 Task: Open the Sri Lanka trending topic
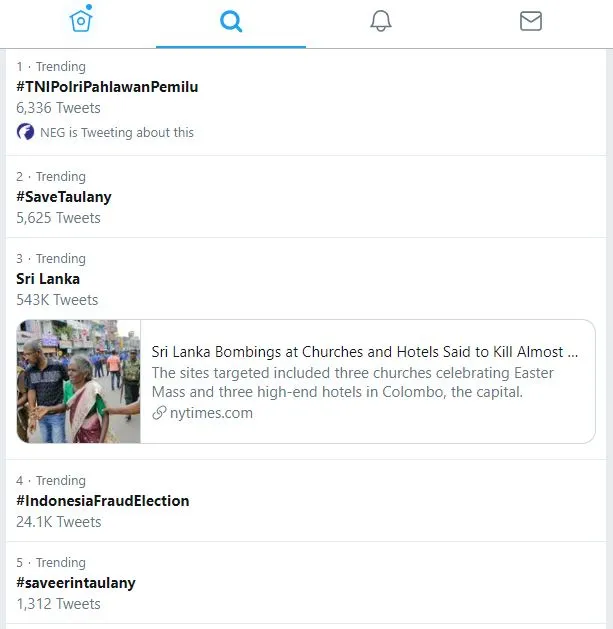48,279
